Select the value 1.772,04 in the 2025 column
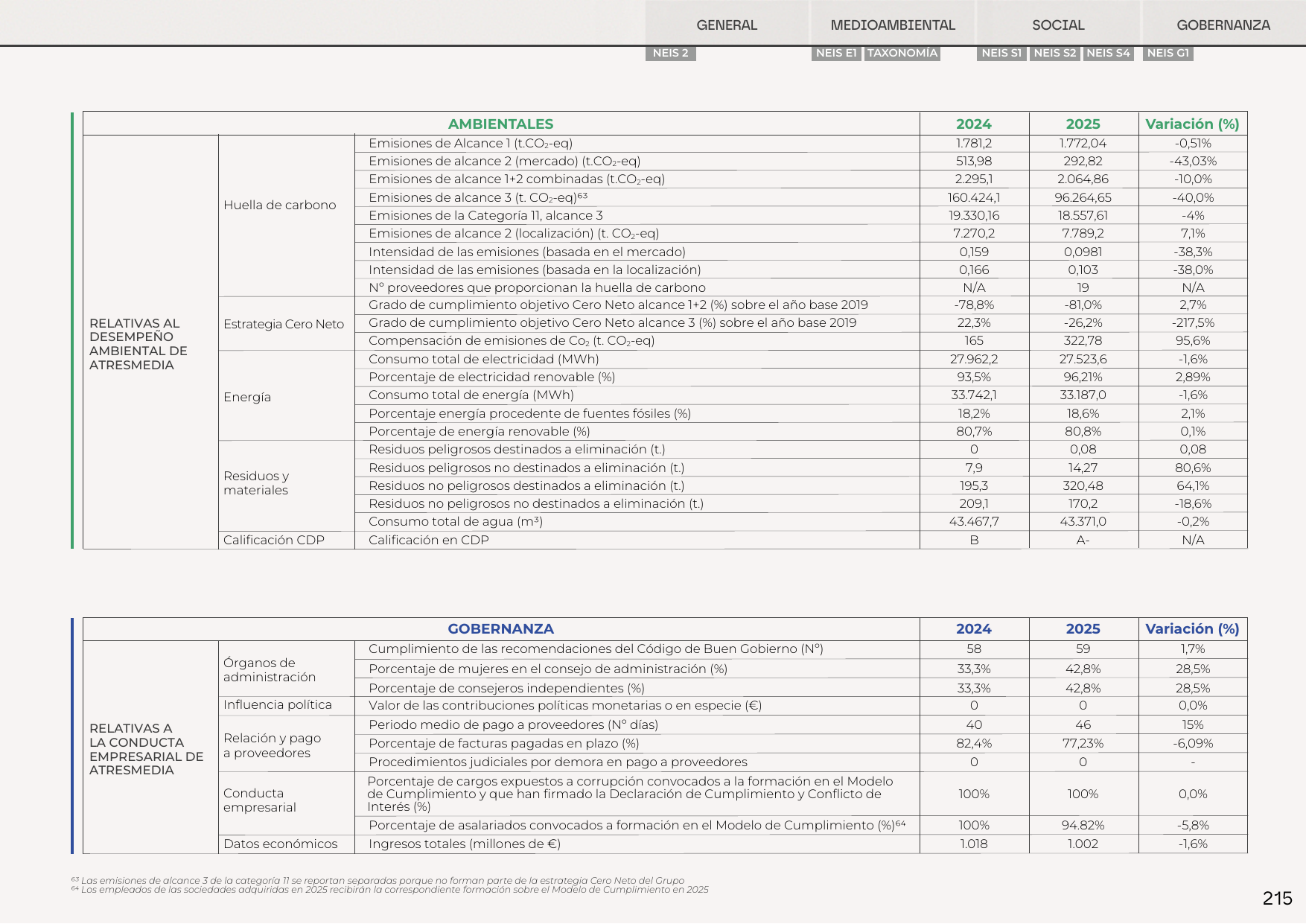This screenshot has width=1306, height=924. point(1083,143)
